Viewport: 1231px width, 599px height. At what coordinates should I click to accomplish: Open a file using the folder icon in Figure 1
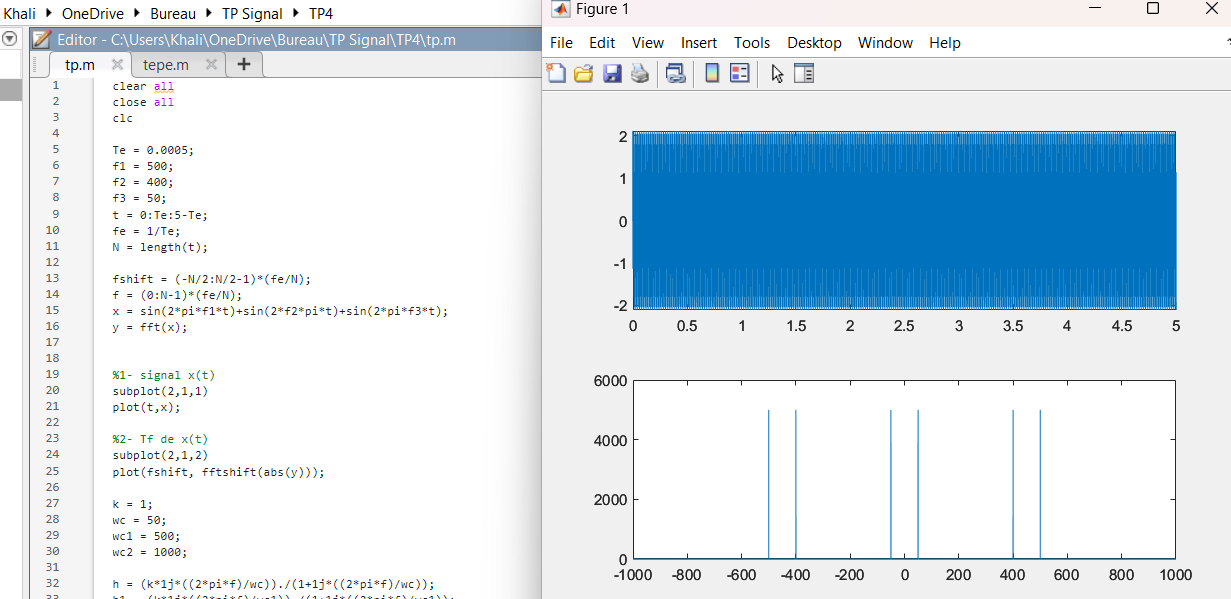pos(583,72)
